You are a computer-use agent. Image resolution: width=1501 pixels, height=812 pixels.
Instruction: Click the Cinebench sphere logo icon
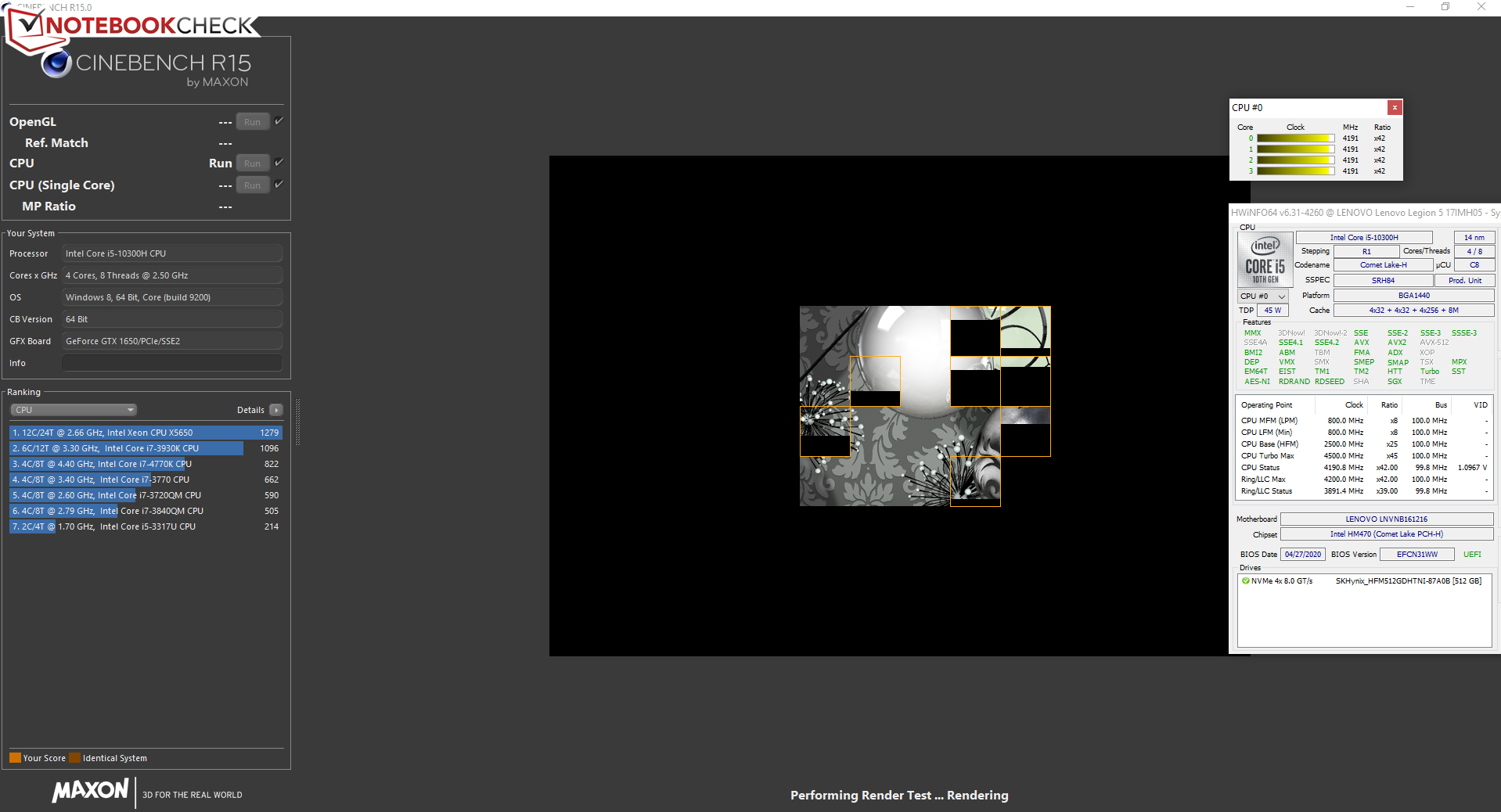56,63
